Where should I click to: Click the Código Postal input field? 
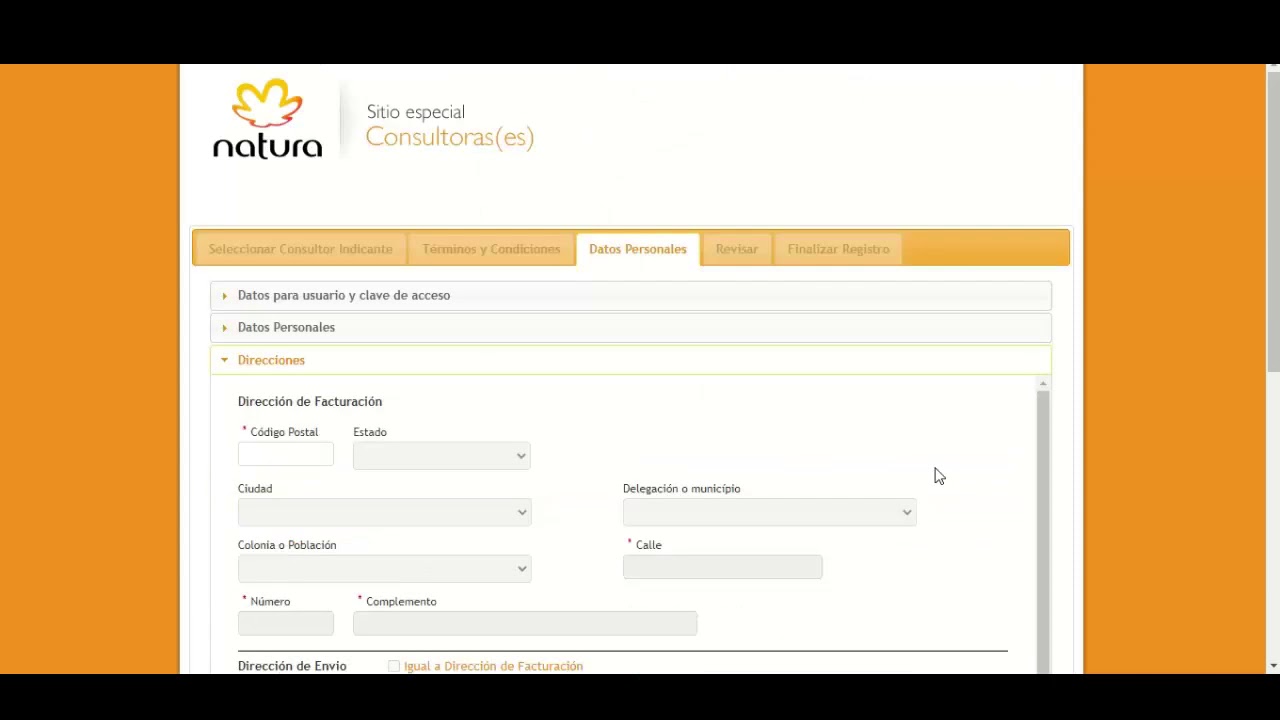tap(286, 455)
